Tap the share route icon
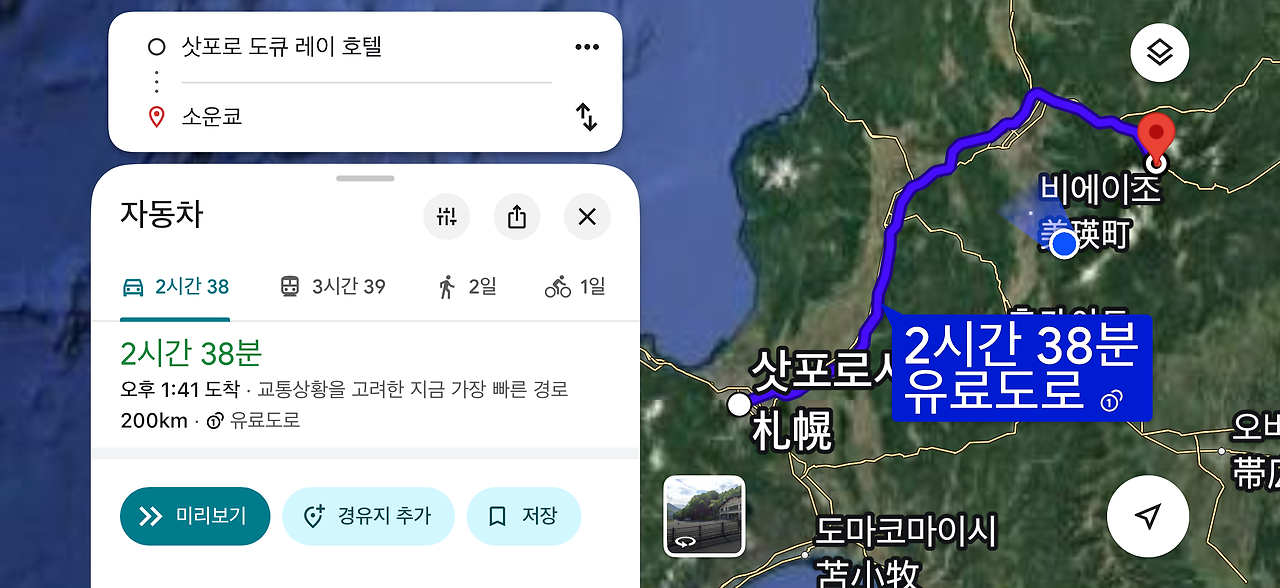Viewport: 1280px width, 588px height. 517,216
